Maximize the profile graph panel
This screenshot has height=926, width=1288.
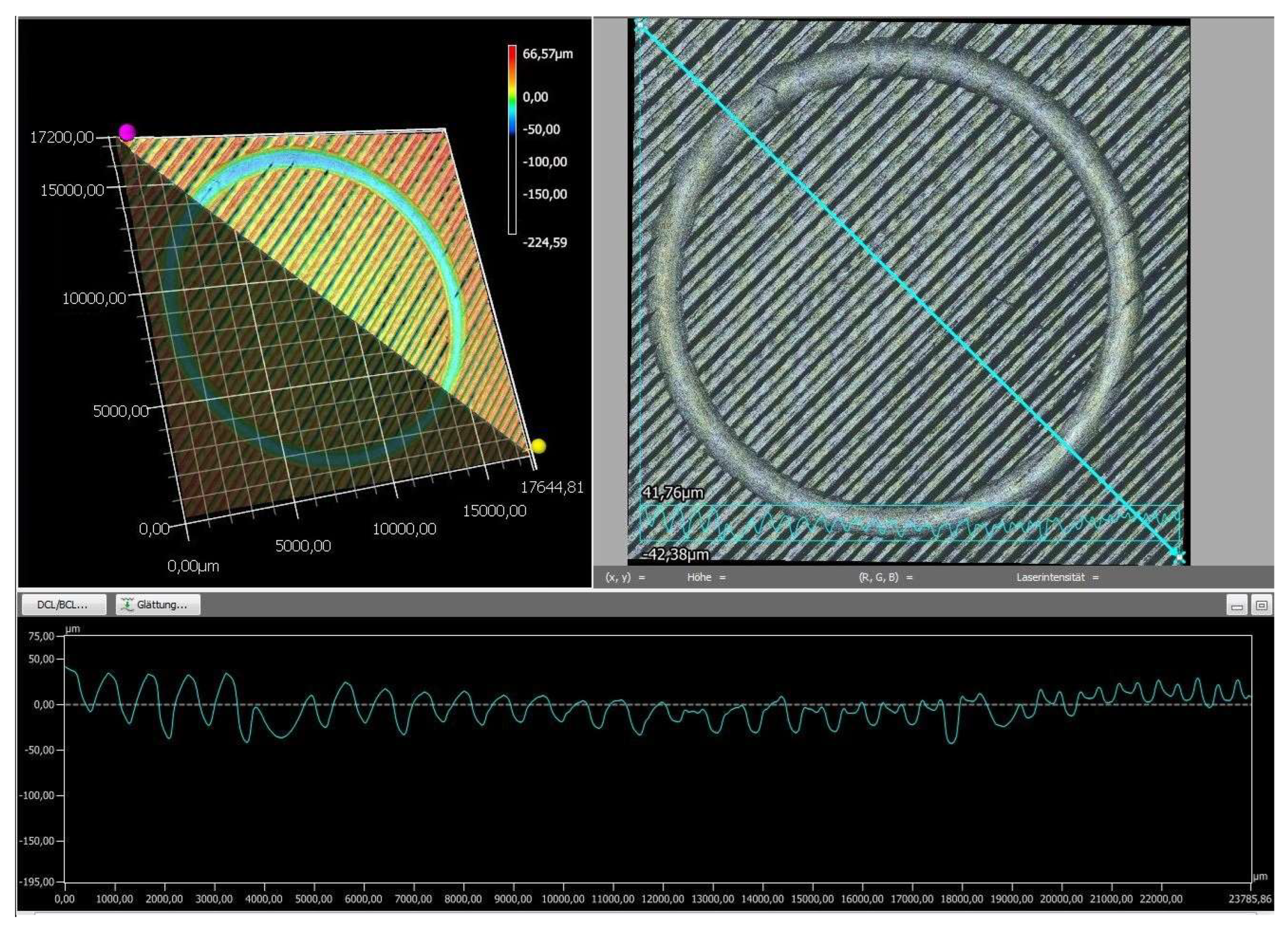point(1261,606)
